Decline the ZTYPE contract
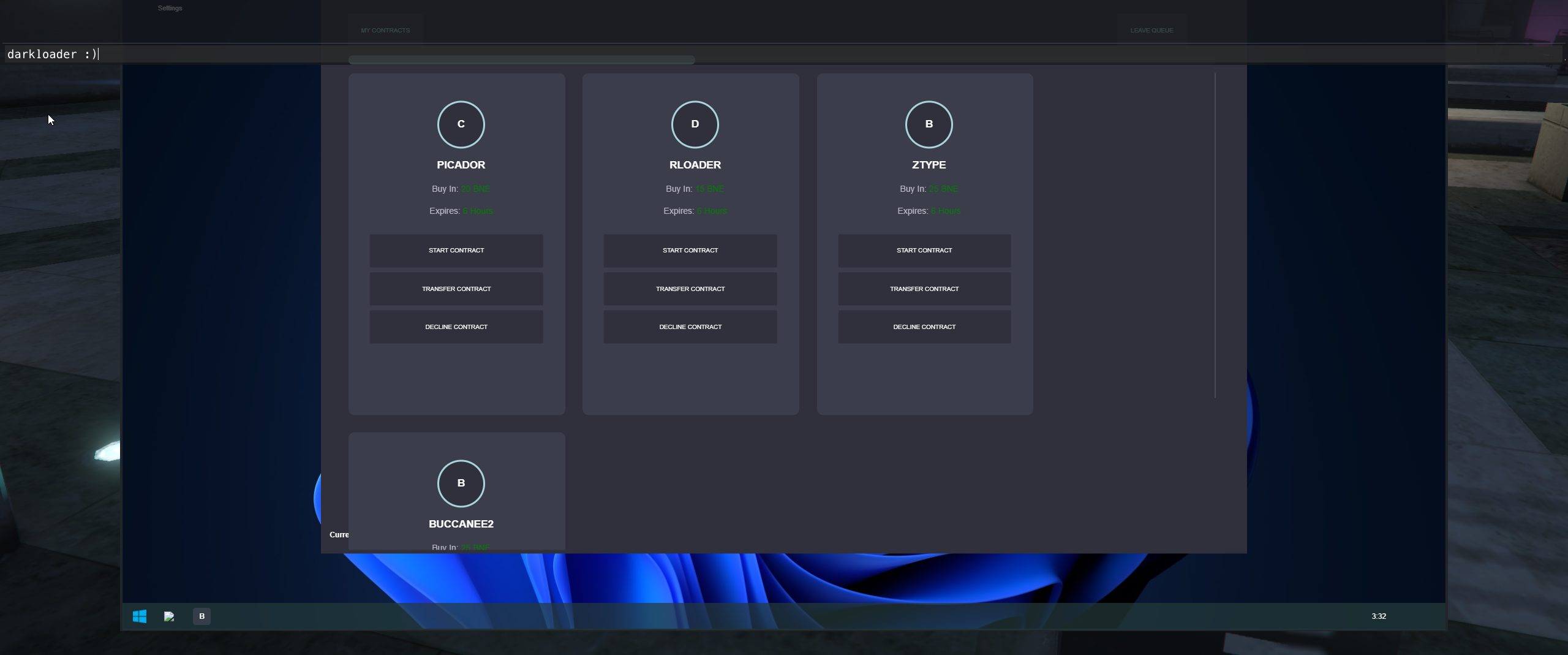Image resolution: width=1568 pixels, height=655 pixels. pos(924,327)
